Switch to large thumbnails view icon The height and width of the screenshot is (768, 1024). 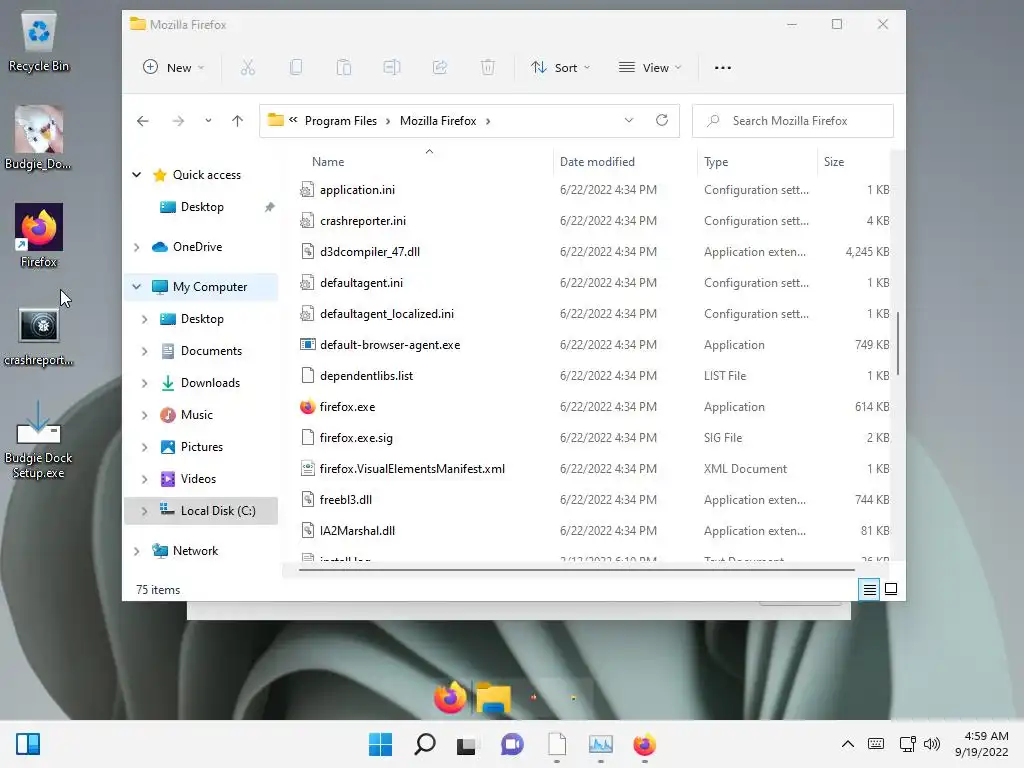click(891, 590)
